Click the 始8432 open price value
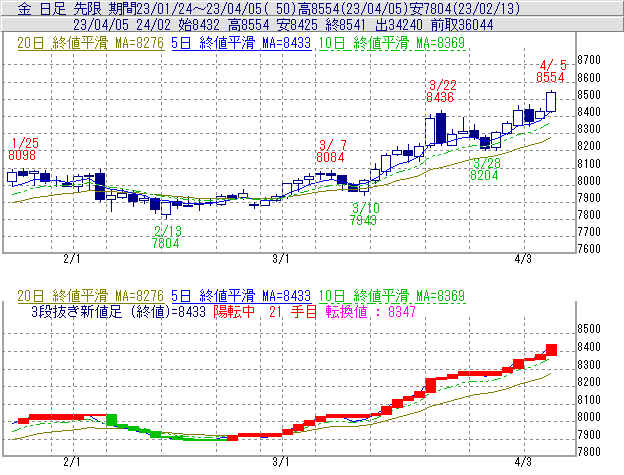This screenshot has width=624, height=475. click(199, 25)
